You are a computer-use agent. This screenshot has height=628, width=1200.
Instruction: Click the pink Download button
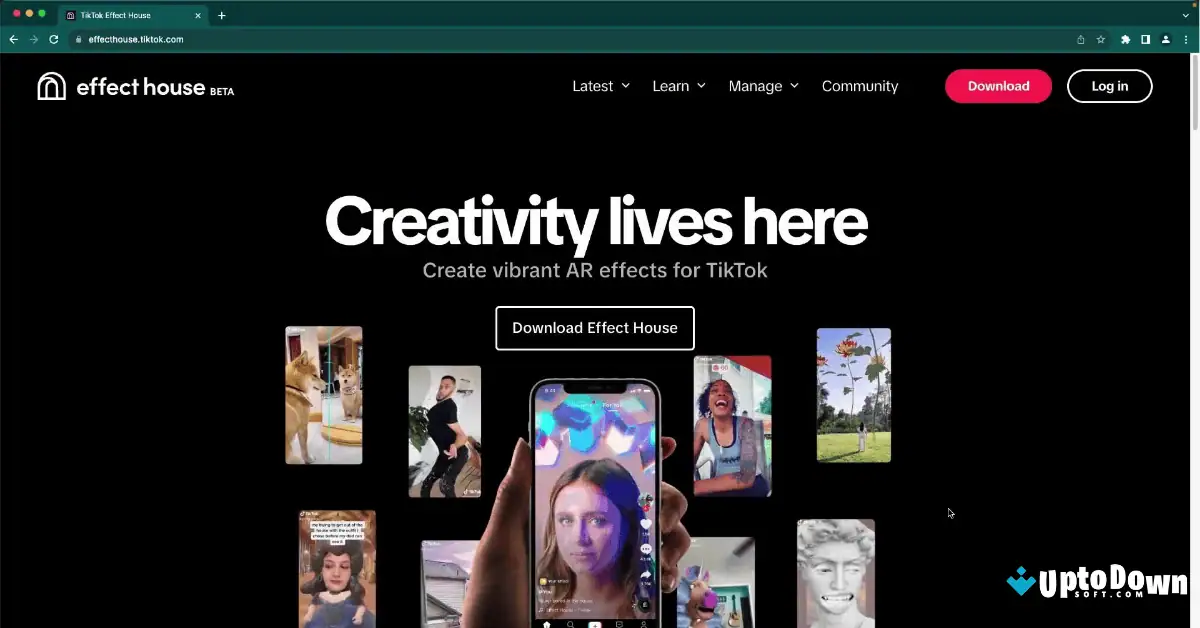point(998,86)
